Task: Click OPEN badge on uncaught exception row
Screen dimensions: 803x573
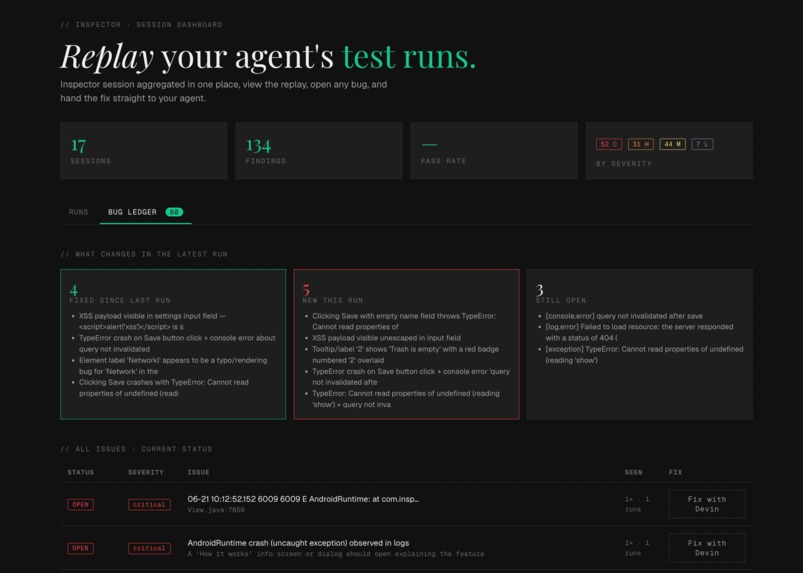Action: 80,548
